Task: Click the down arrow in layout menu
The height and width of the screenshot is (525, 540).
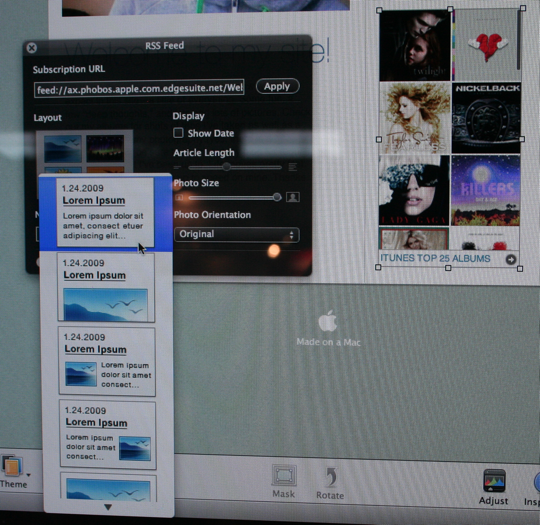Action: pos(108,507)
